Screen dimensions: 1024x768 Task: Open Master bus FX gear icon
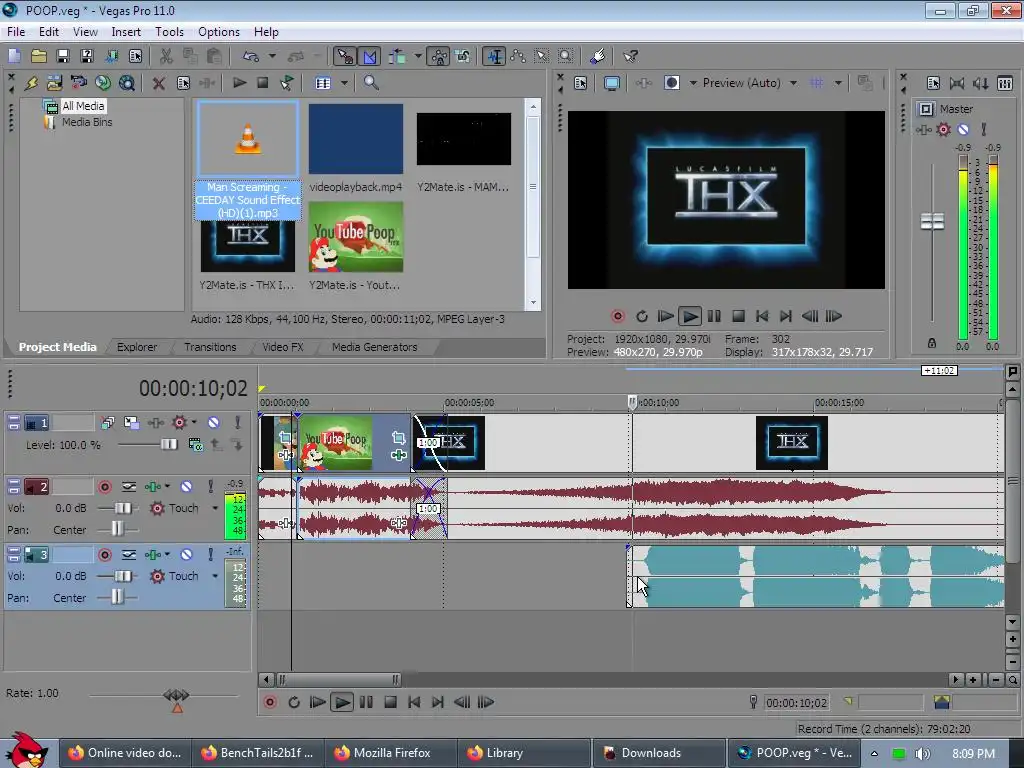pos(944,129)
